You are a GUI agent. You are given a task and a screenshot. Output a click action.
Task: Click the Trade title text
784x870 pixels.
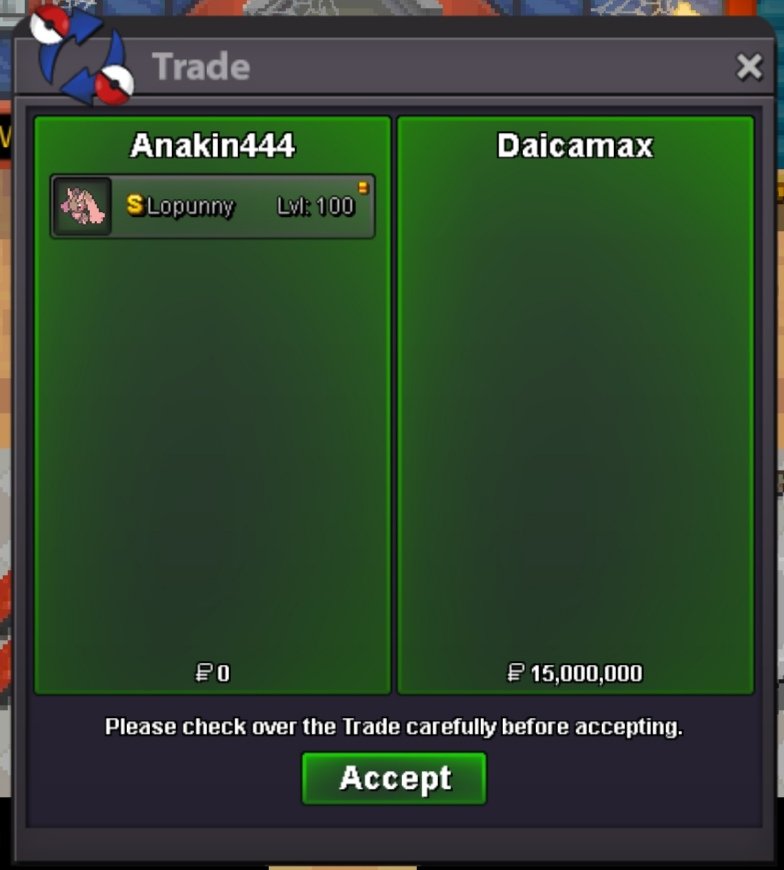click(x=201, y=67)
